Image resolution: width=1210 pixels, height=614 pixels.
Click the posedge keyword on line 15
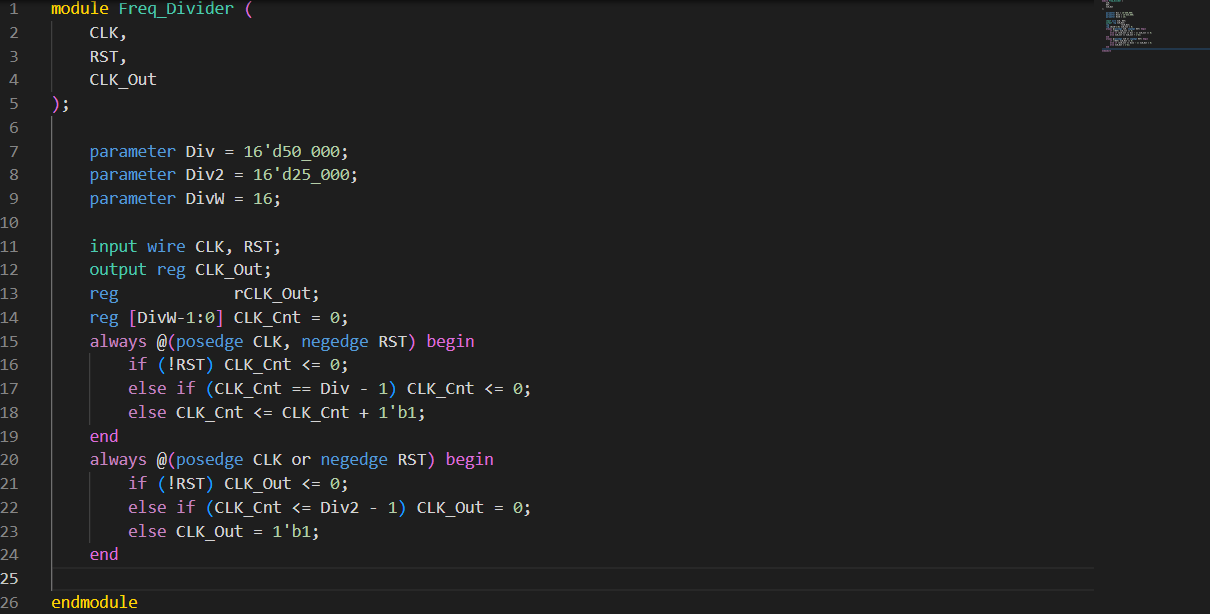(209, 341)
